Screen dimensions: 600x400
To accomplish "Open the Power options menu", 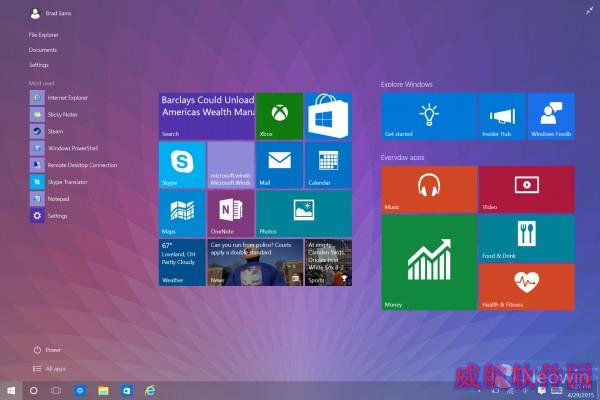I will [x=47, y=350].
